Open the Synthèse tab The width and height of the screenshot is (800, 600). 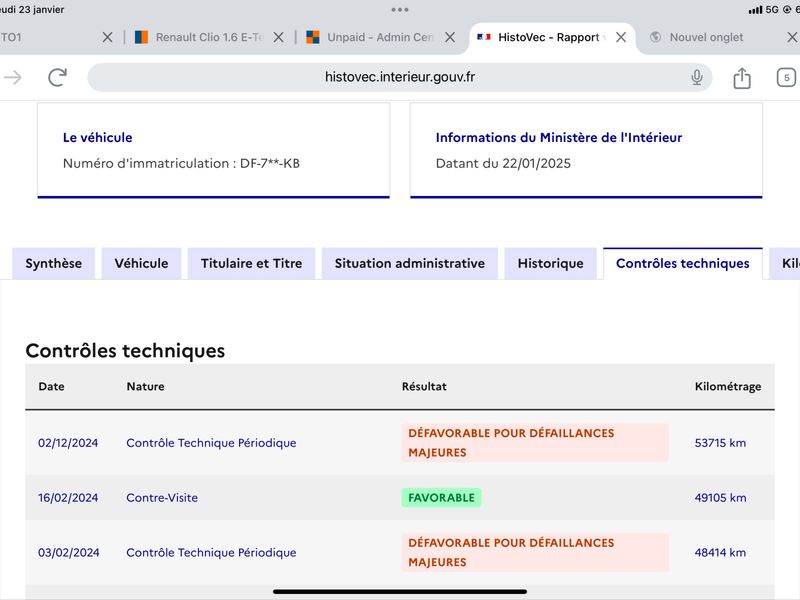pos(54,263)
